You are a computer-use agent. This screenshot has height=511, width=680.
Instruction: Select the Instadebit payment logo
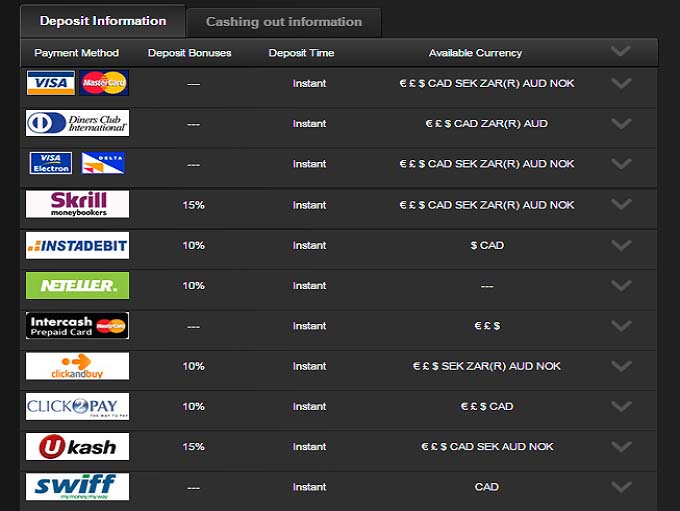[x=77, y=245]
